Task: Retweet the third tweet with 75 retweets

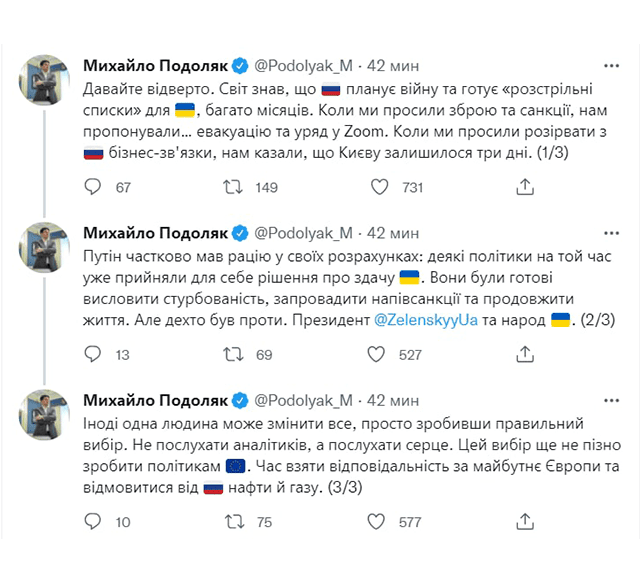Action: (234, 521)
